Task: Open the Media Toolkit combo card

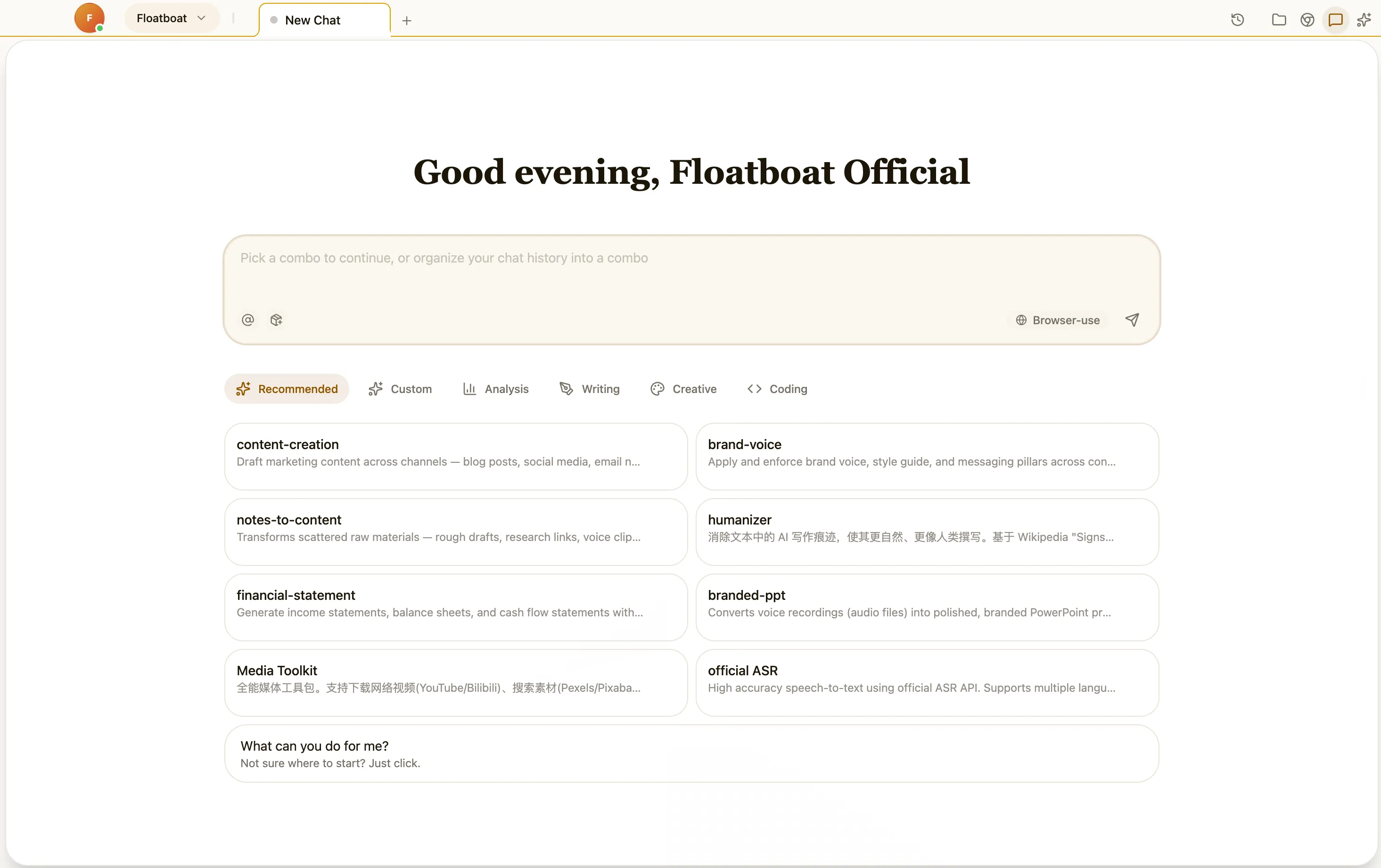Action: (456, 683)
